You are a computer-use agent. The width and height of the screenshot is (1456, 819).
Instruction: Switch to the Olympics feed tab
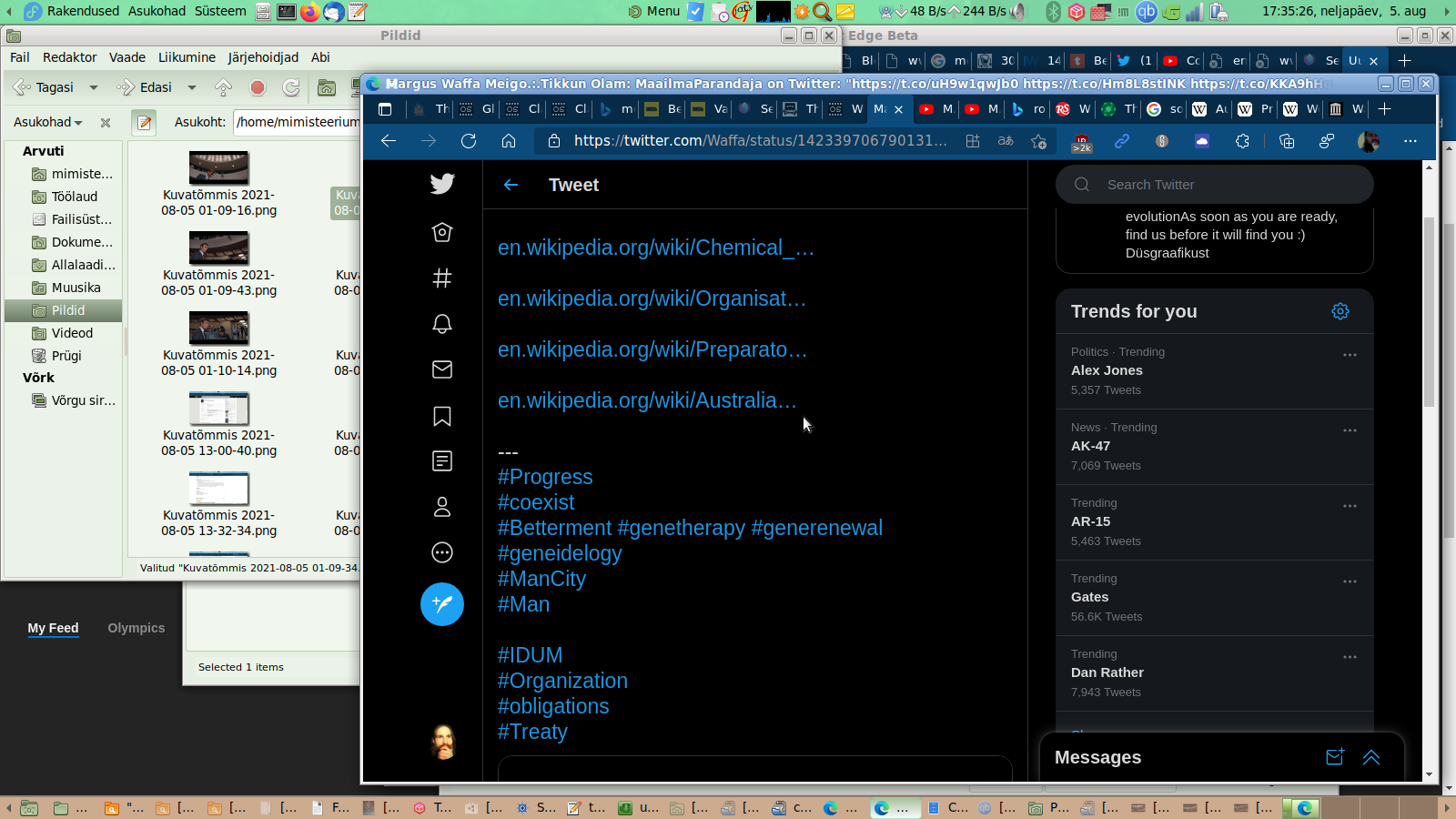136,628
